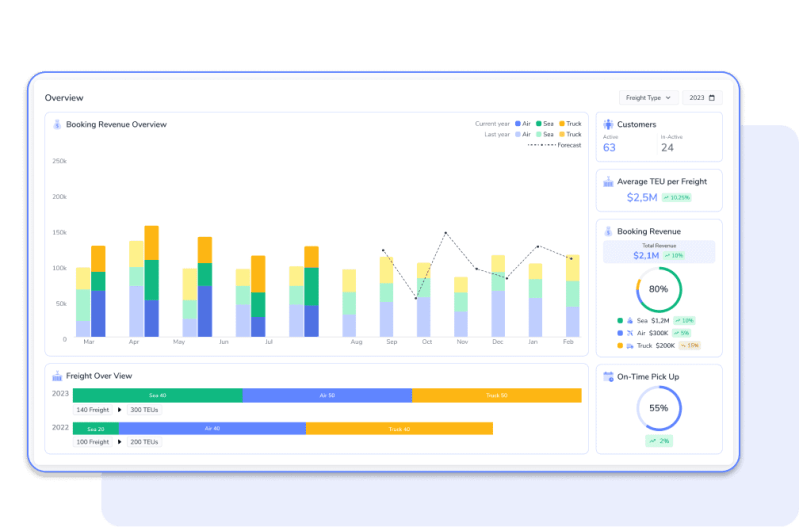Click the Average TEU per Freight icon
The height and width of the screenshot is (527, 799).
(x=608, y=181)
